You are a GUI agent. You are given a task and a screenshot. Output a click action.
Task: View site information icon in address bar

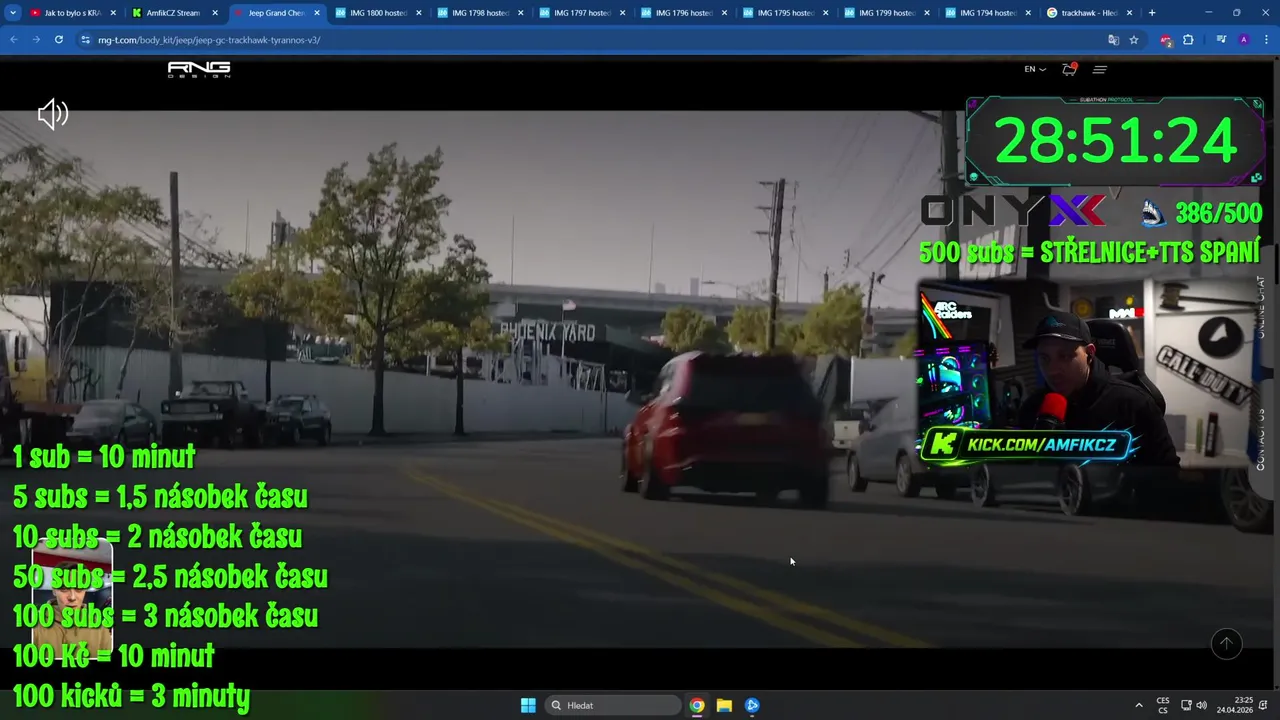click(x=86, y=40)
